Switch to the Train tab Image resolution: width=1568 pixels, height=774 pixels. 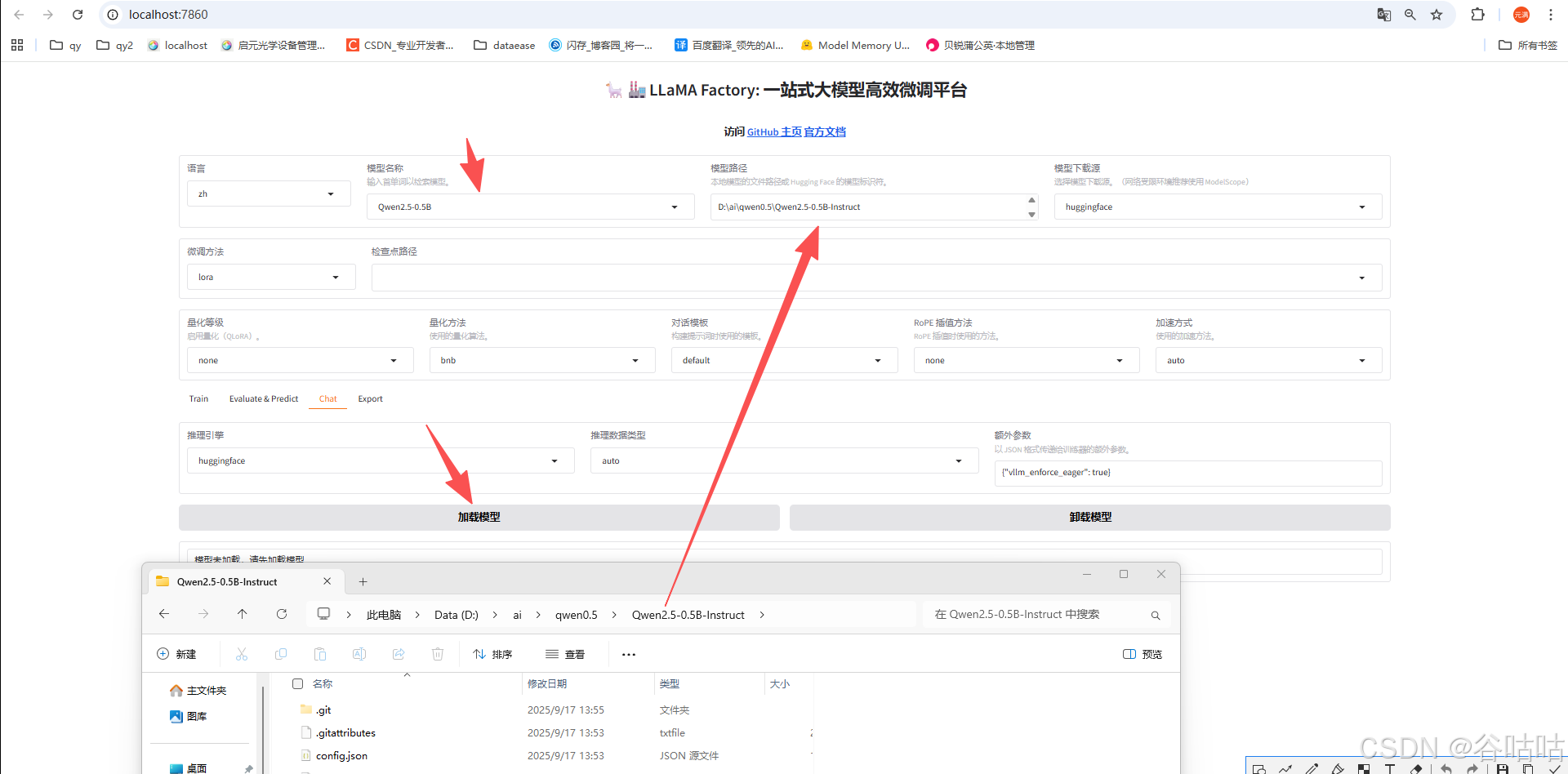198,398
